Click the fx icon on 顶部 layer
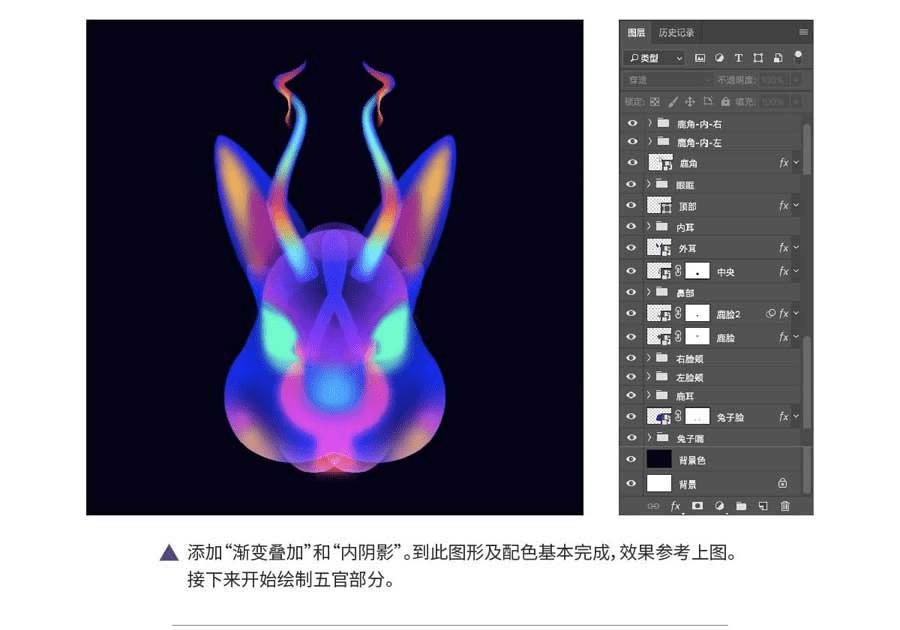Image resolution: width=900 pixels, height=630 pixels. pyautogui.click(x=784, y=205)
